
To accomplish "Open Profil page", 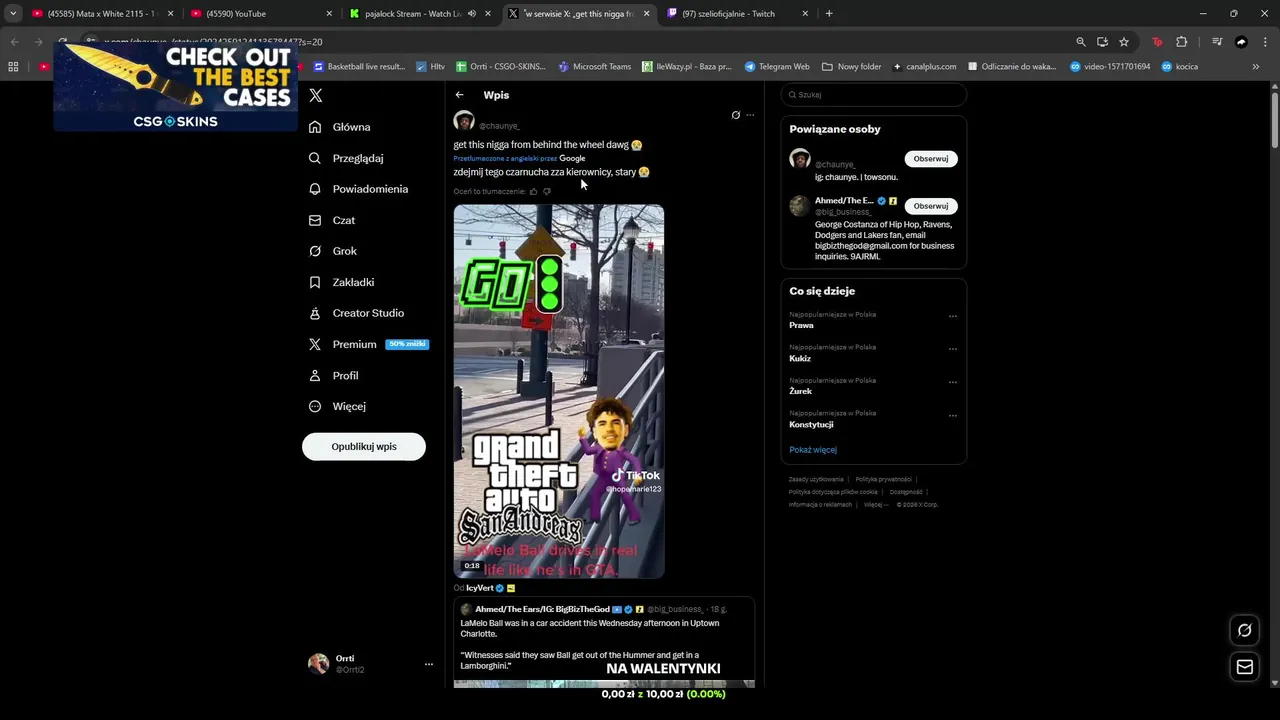I will tap(333, 375).
